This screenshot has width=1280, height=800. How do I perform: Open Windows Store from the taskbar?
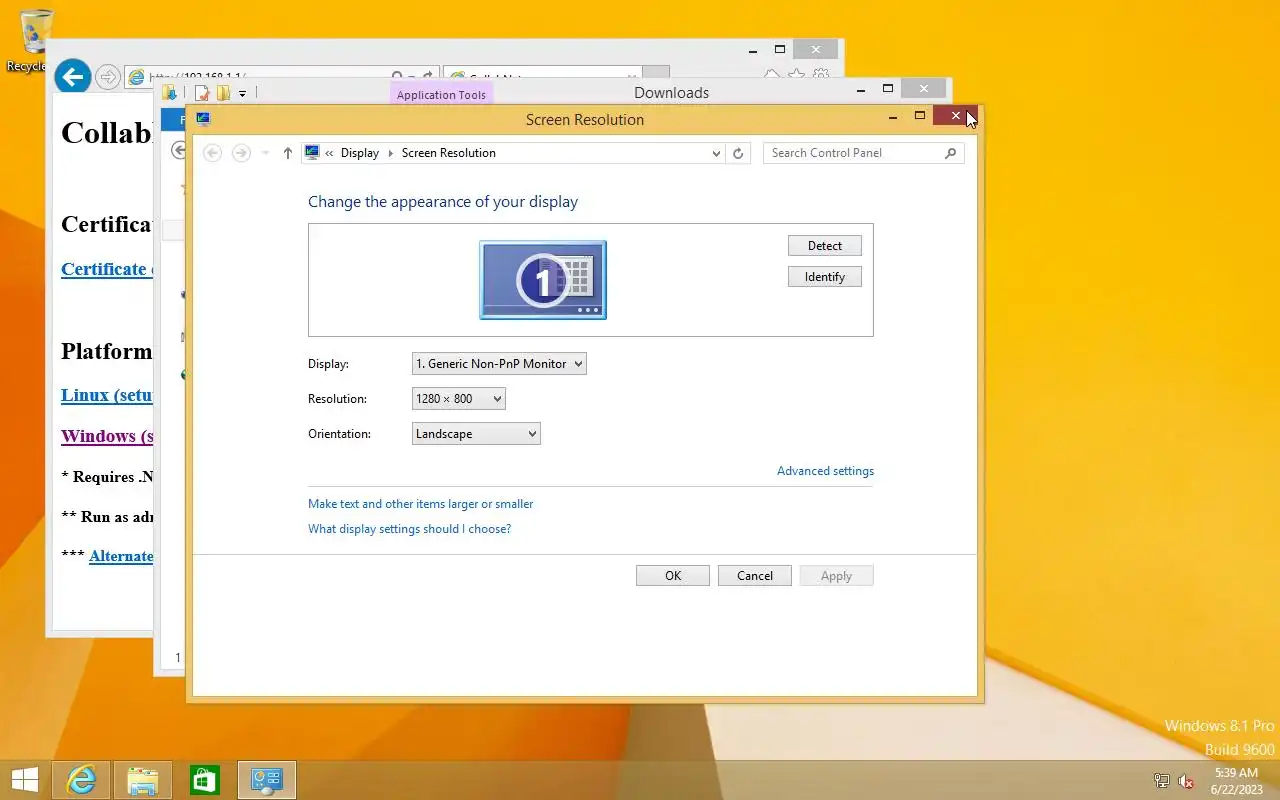point(205,780)
